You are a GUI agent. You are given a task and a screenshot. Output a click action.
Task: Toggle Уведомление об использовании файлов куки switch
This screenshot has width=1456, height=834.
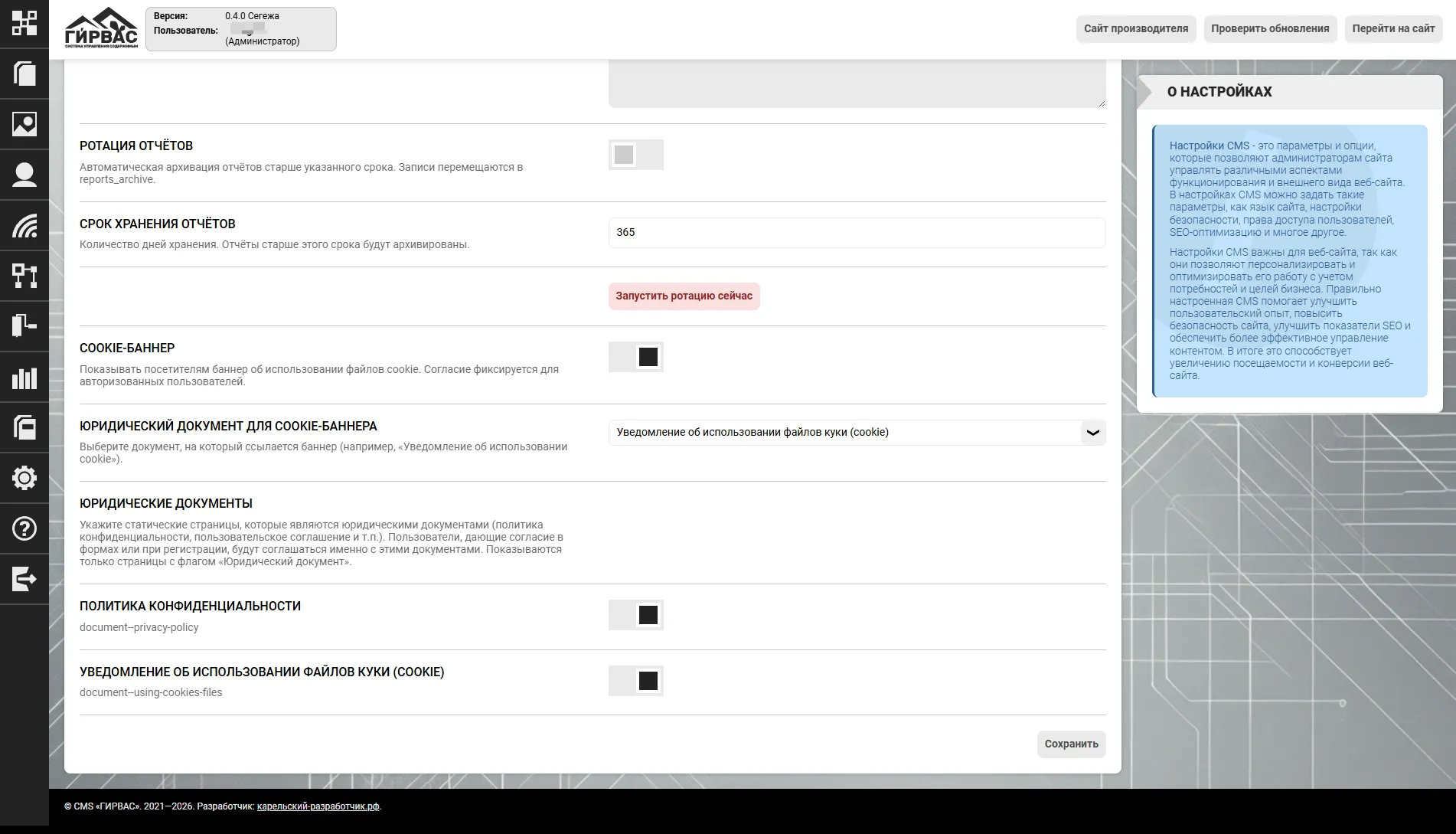pyautogui.click(x=635, y=681)
